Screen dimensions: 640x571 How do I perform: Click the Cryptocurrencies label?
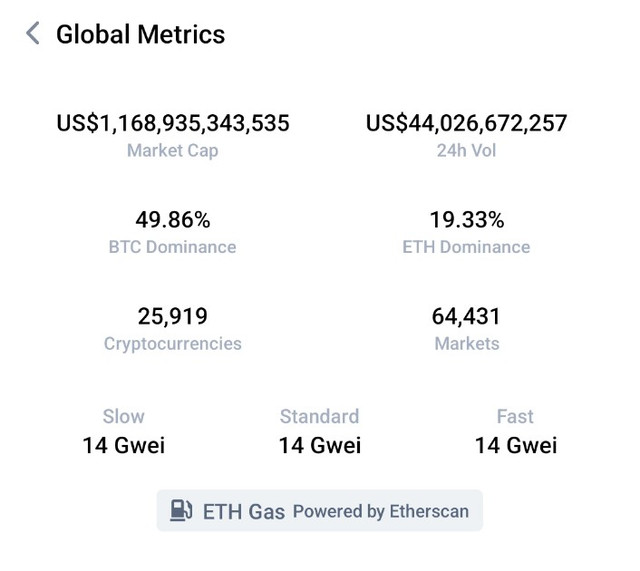[173, 344]
